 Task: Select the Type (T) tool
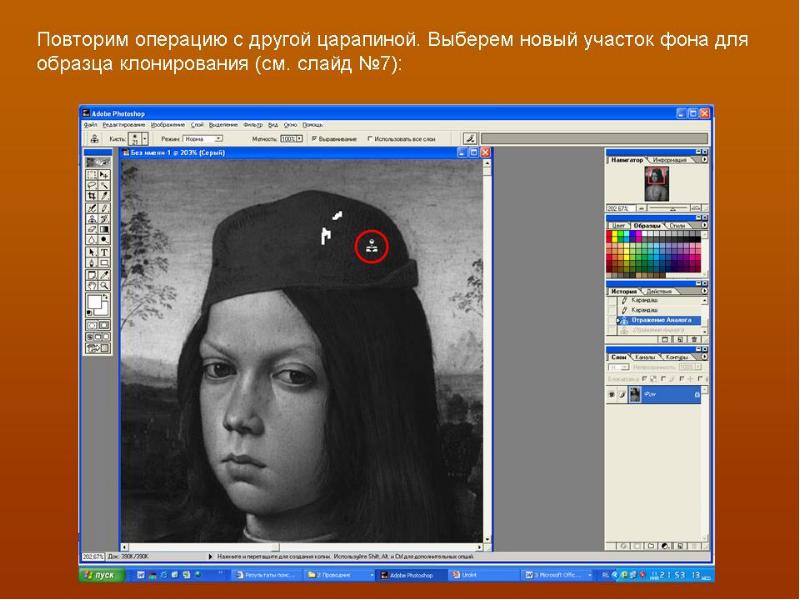[x=104, y=252]
